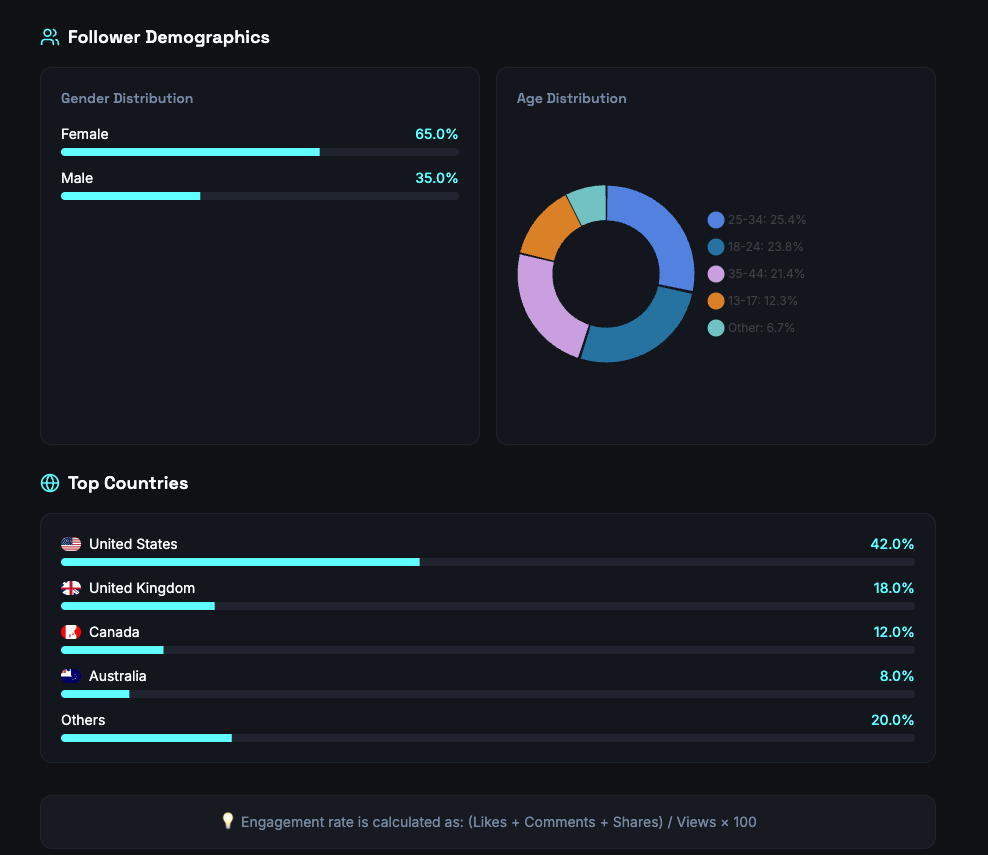
Task: Click the 35-44 legend label
Action: coord(766,273)
